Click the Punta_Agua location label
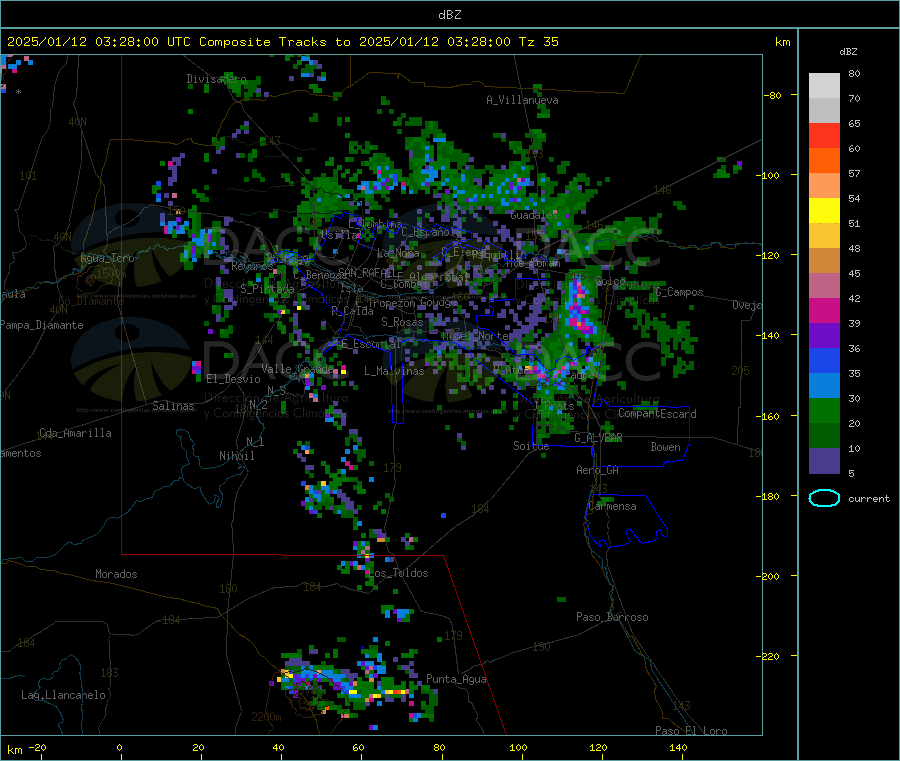 (x=456, y=680)
